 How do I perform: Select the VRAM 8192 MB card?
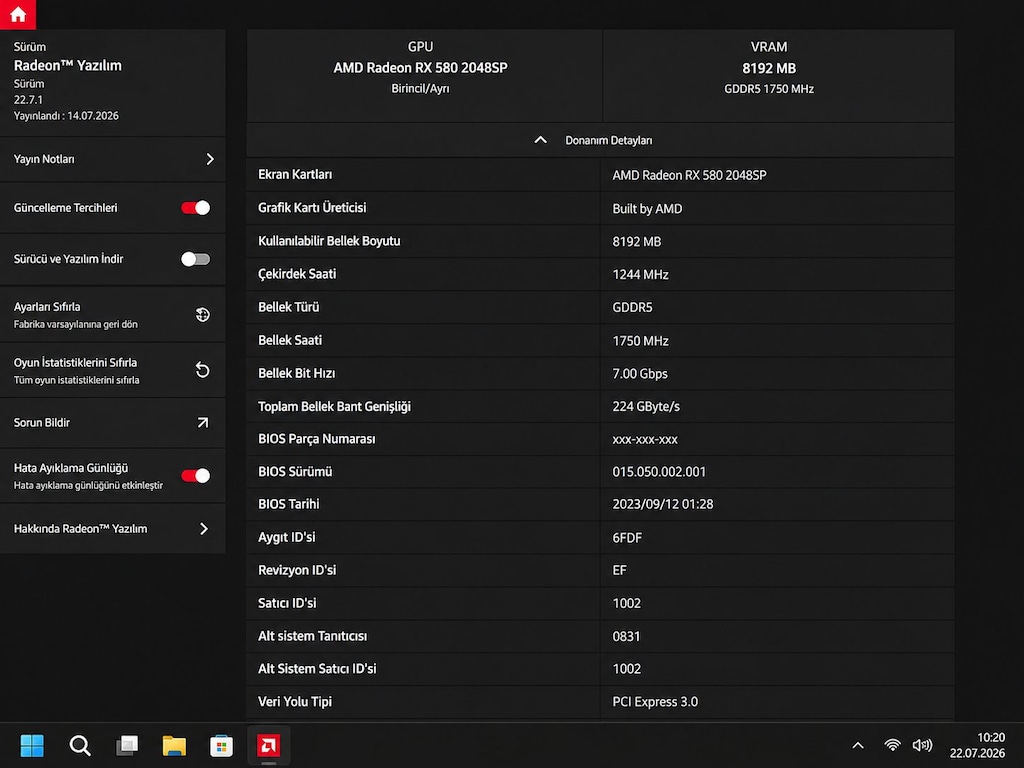(x=778, y=76)
